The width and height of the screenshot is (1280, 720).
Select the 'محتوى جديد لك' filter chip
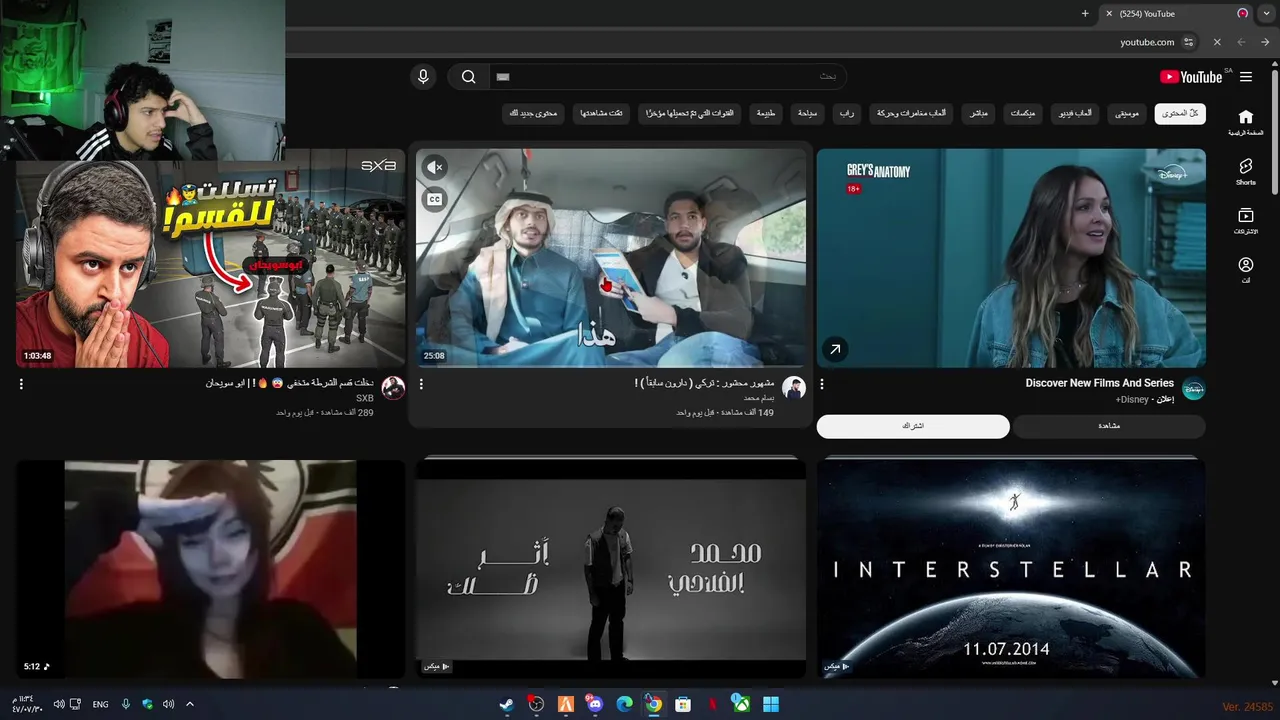(x=533, y=113)
